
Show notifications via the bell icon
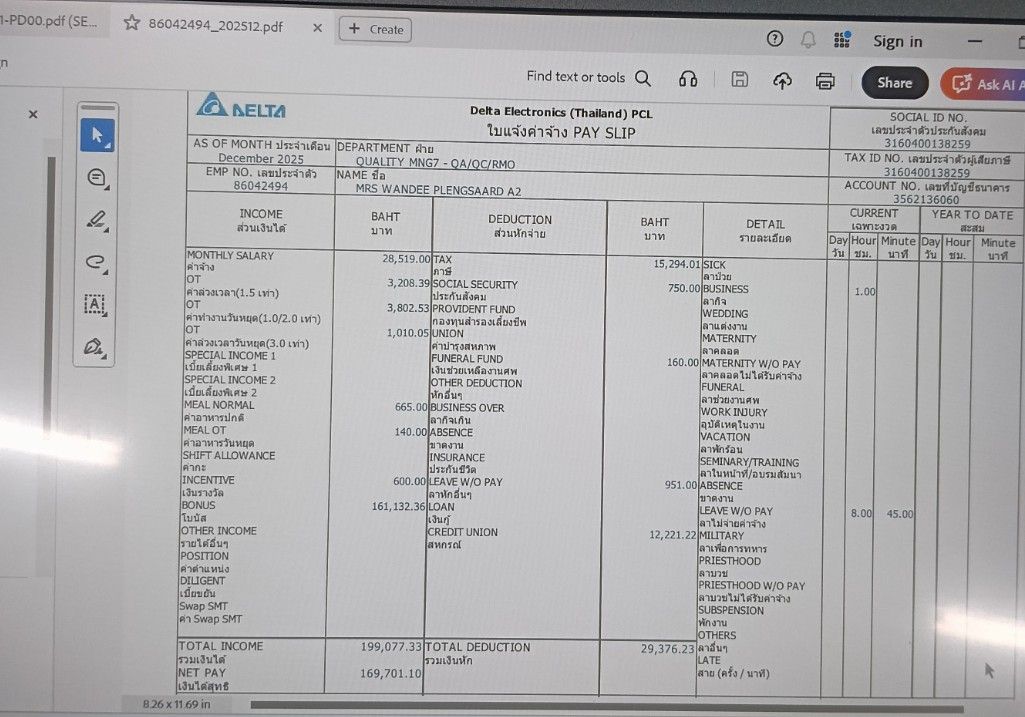(808, 40)
